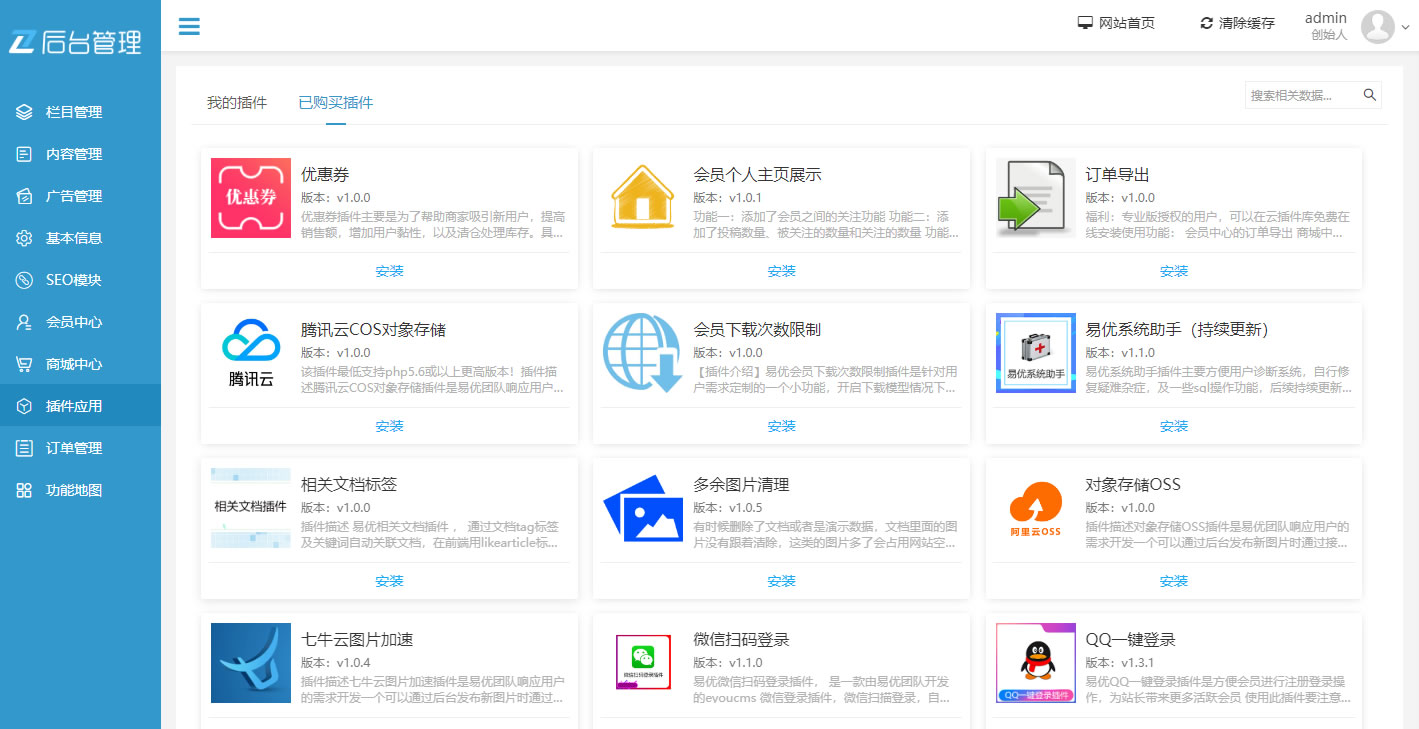1419x729 pixels.
Task: Click the 优惠券 plugin icon
Action: (251, 198)
